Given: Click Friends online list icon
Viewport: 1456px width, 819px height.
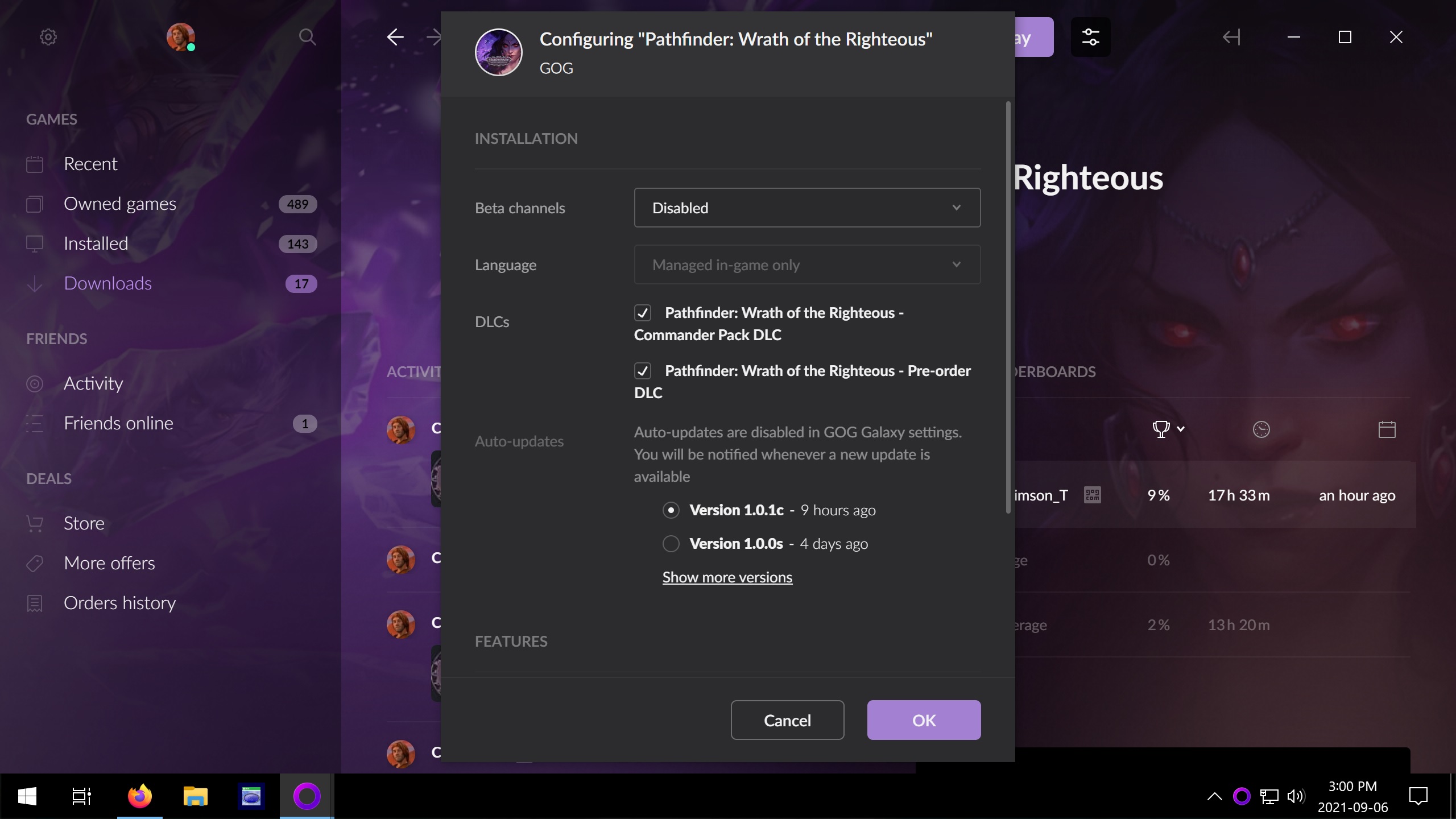Looking at the screenshot, I should click(35, 424).
